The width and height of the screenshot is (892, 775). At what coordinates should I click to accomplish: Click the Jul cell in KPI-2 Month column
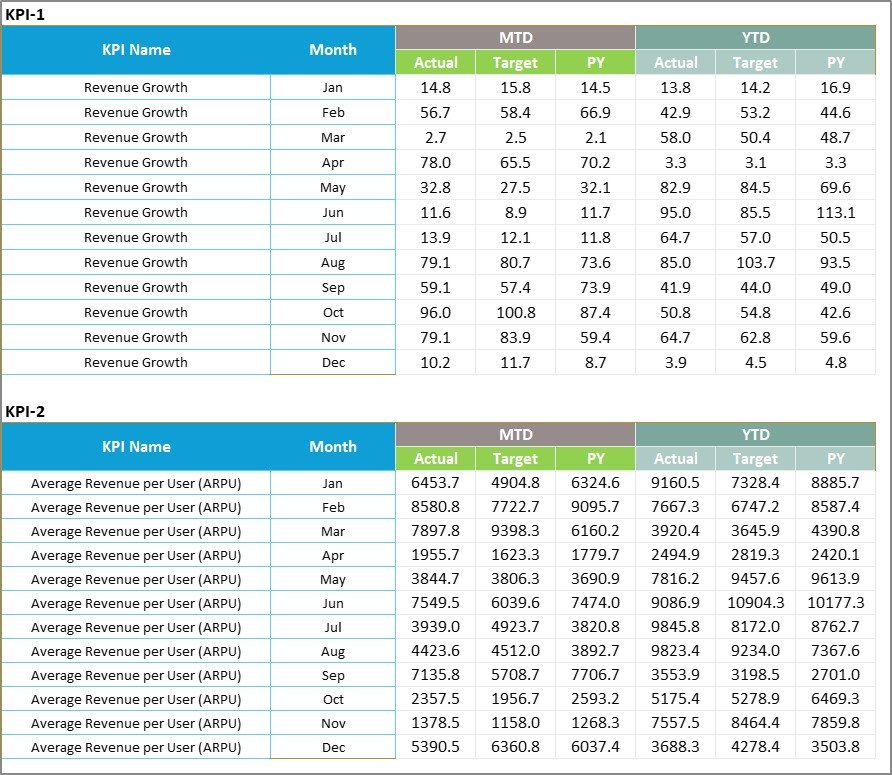(333, 627)
